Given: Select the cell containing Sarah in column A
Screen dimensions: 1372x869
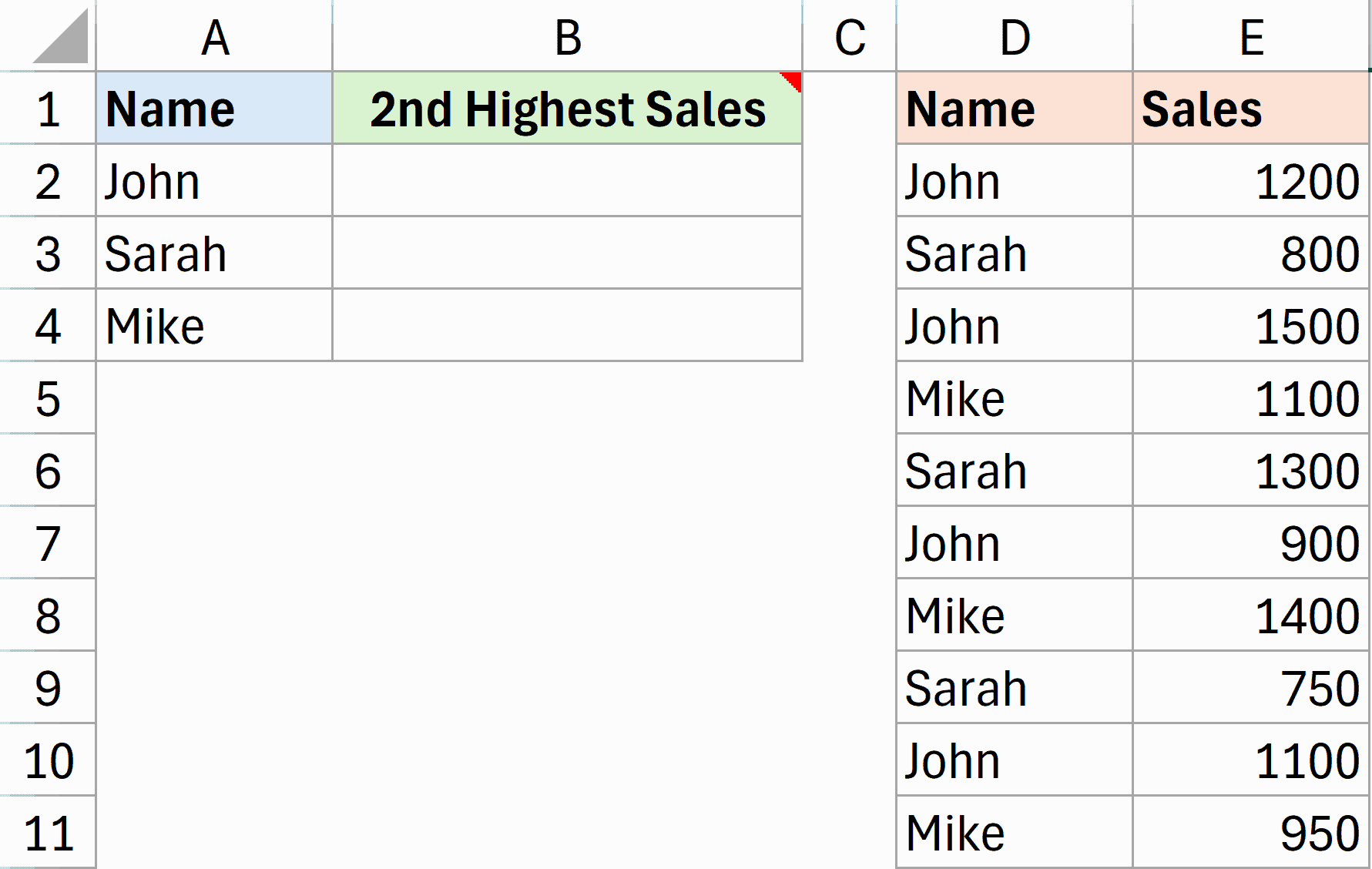Looking at the screenshot, I should coord(213,253).
